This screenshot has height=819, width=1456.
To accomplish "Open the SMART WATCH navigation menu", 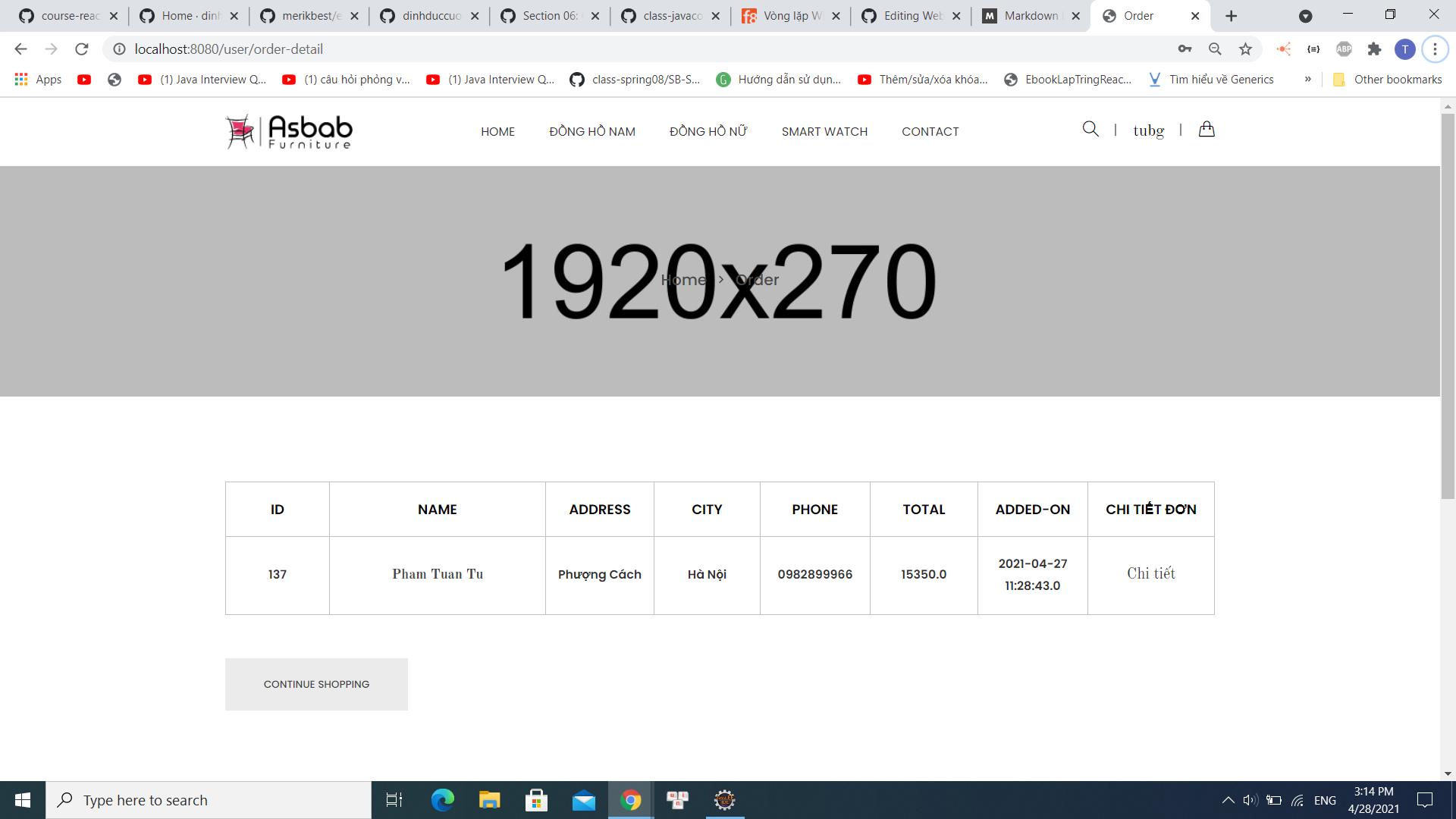I will click(824, 131).
